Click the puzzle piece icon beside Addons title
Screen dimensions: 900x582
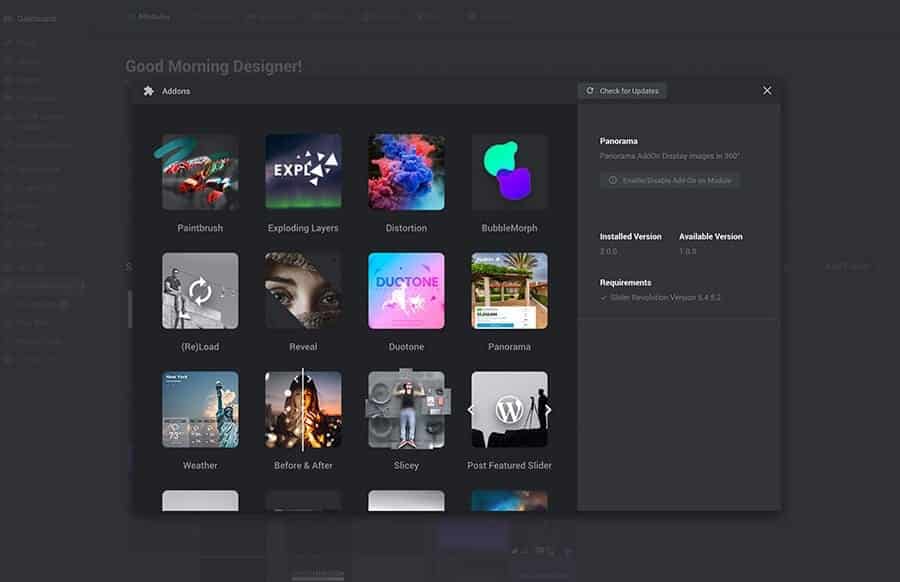click(148, 90)
